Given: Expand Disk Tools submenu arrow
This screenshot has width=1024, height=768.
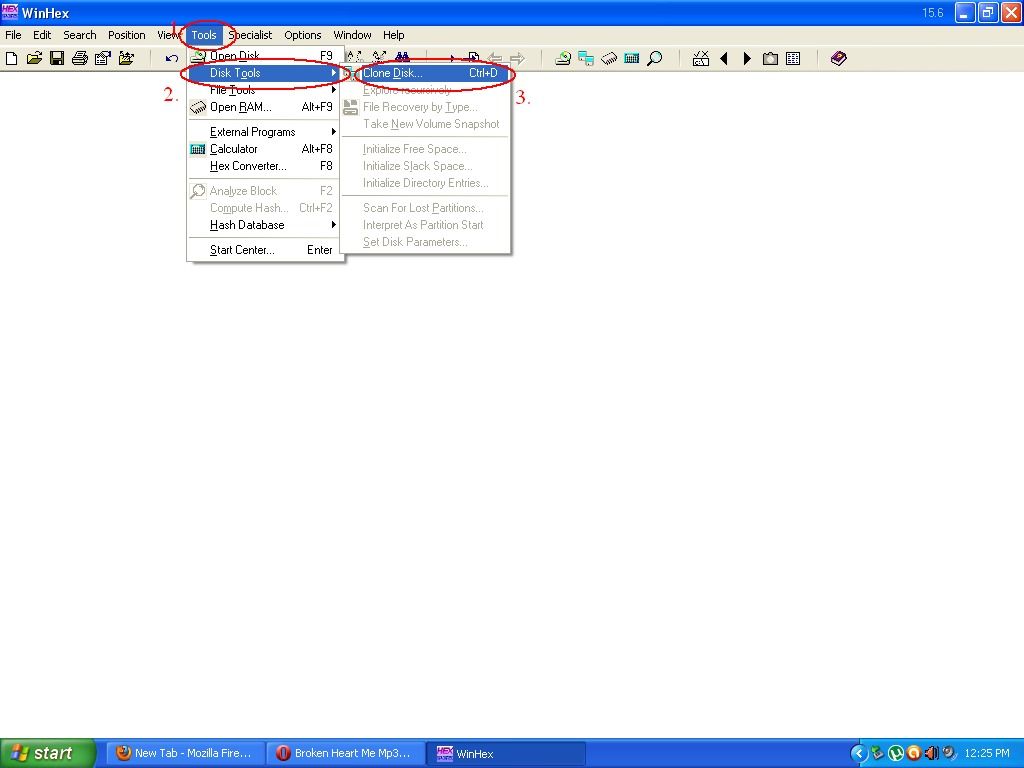Looking at the screenshot, I should pos(334,73).
